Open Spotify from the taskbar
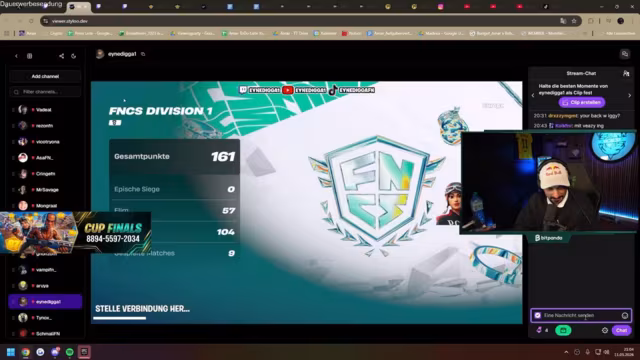Screen dimensions: 640x360 coord(69,352)
